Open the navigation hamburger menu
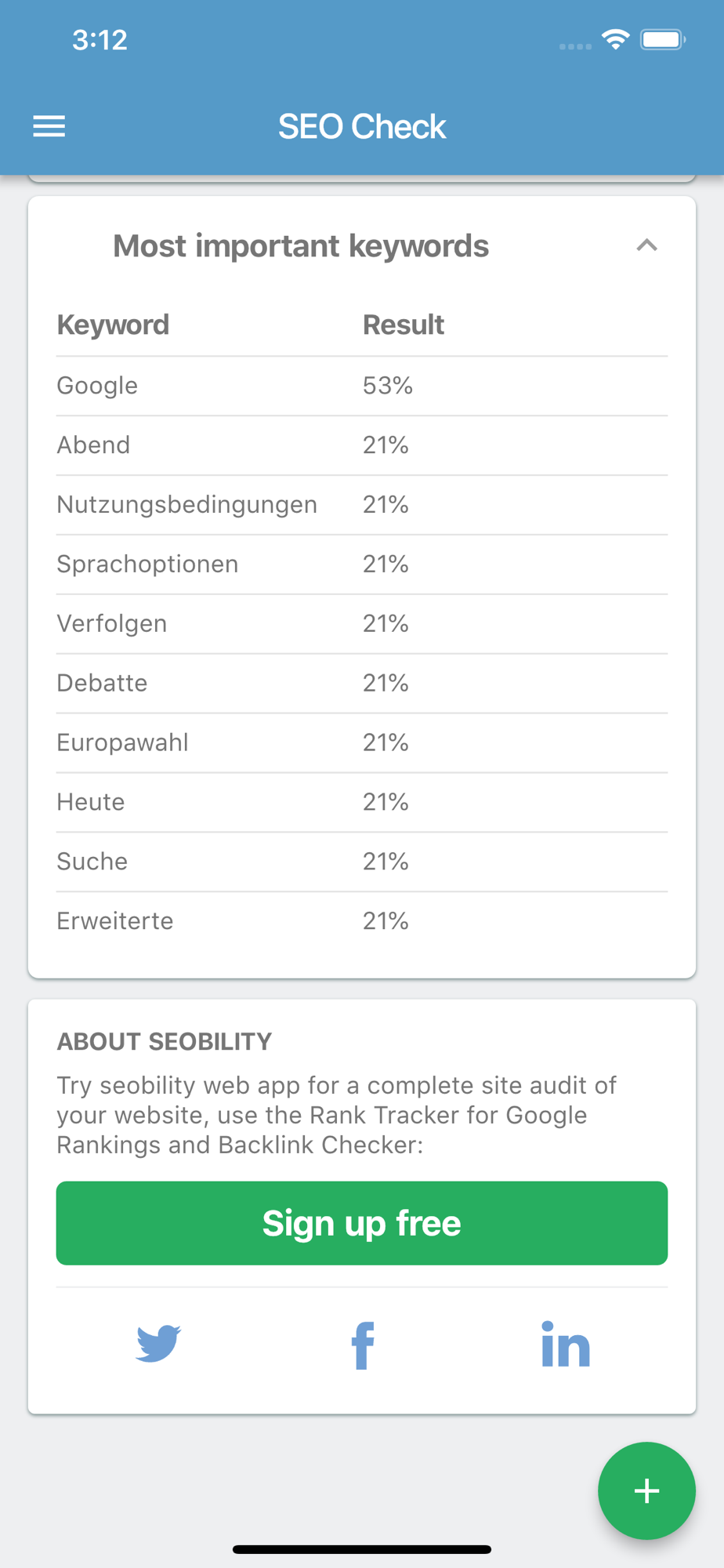The height and width of the screenshot is (1568, 724). pyautogui.click(x=49, y=125)
